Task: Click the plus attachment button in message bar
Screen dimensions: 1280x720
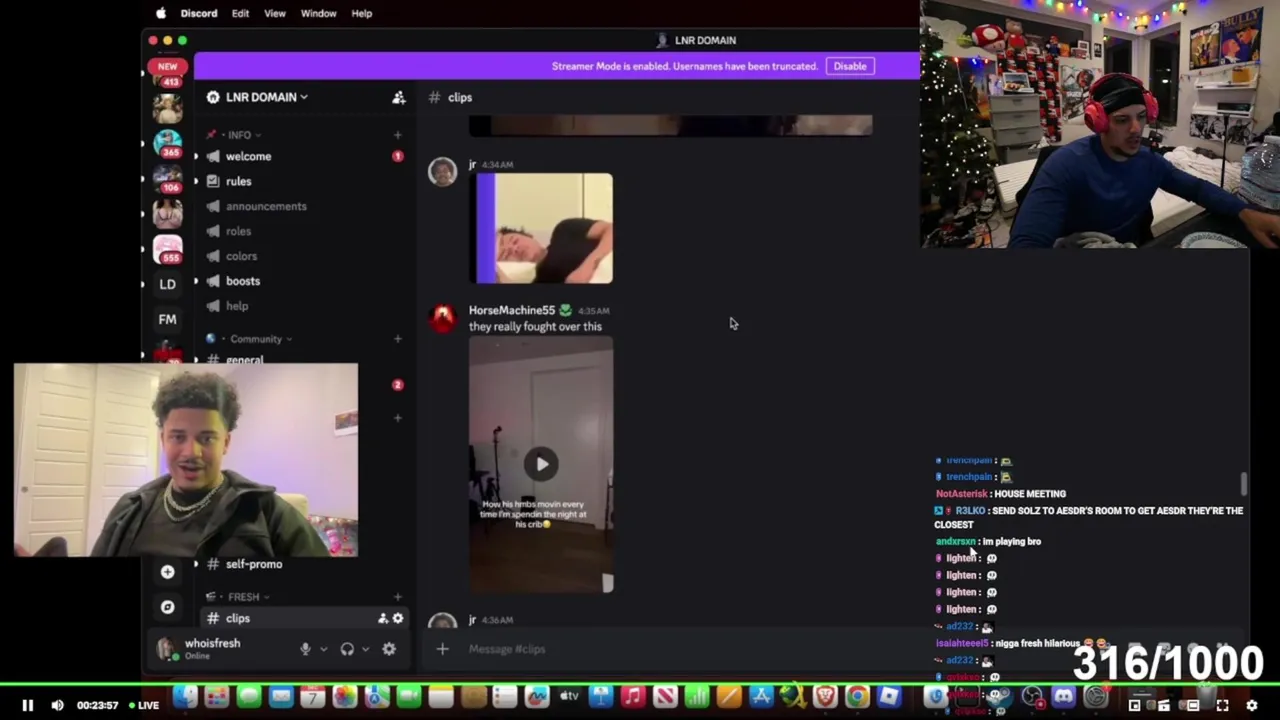Action: pos(442,649)
